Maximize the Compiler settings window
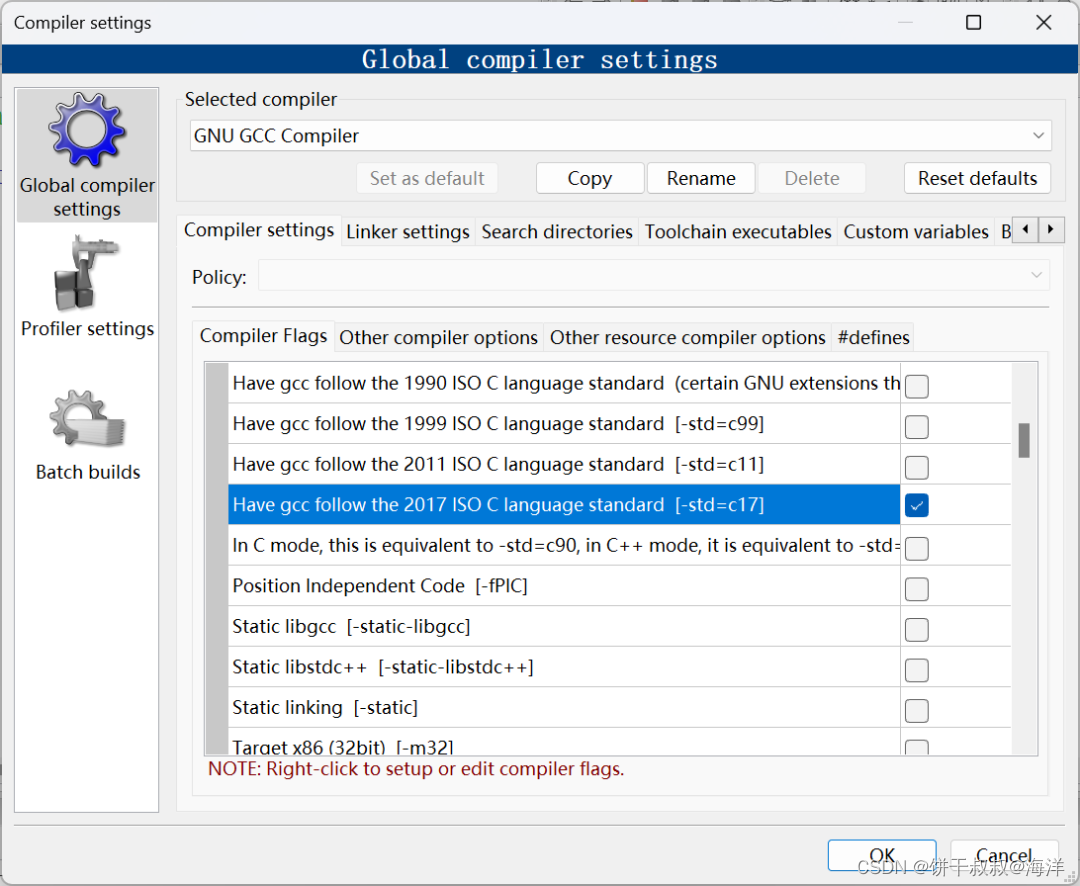1080x886 pixels. click(x=973, y=23)
